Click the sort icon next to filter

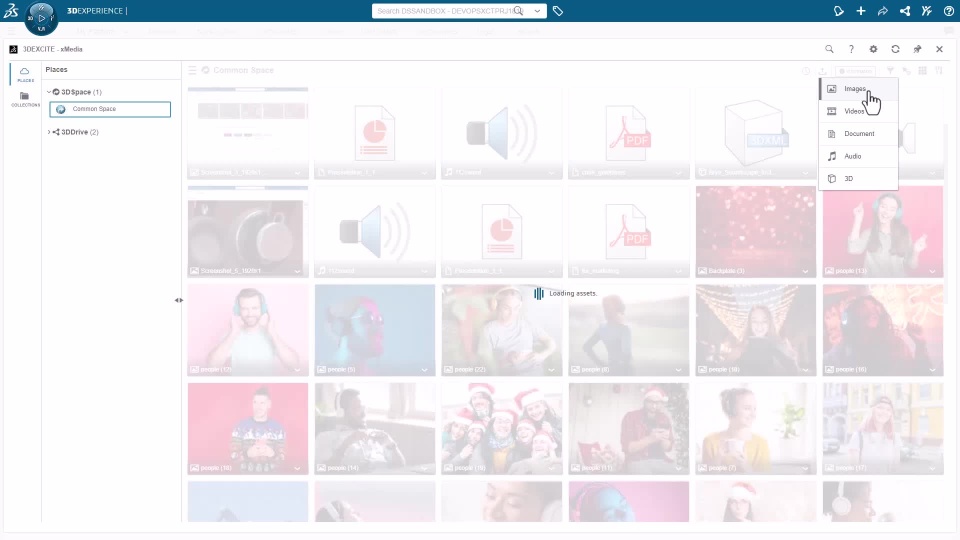tap(906, 71)
